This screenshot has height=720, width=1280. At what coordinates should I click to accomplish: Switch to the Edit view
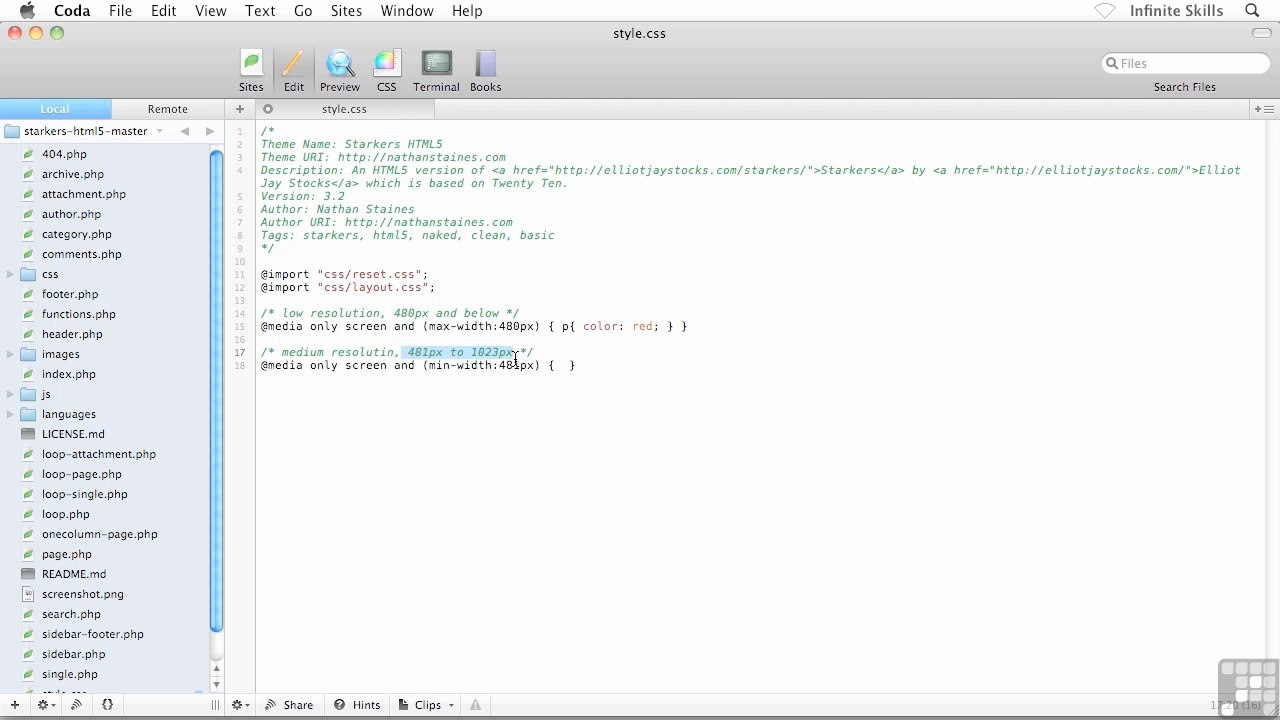coord(293,71)
